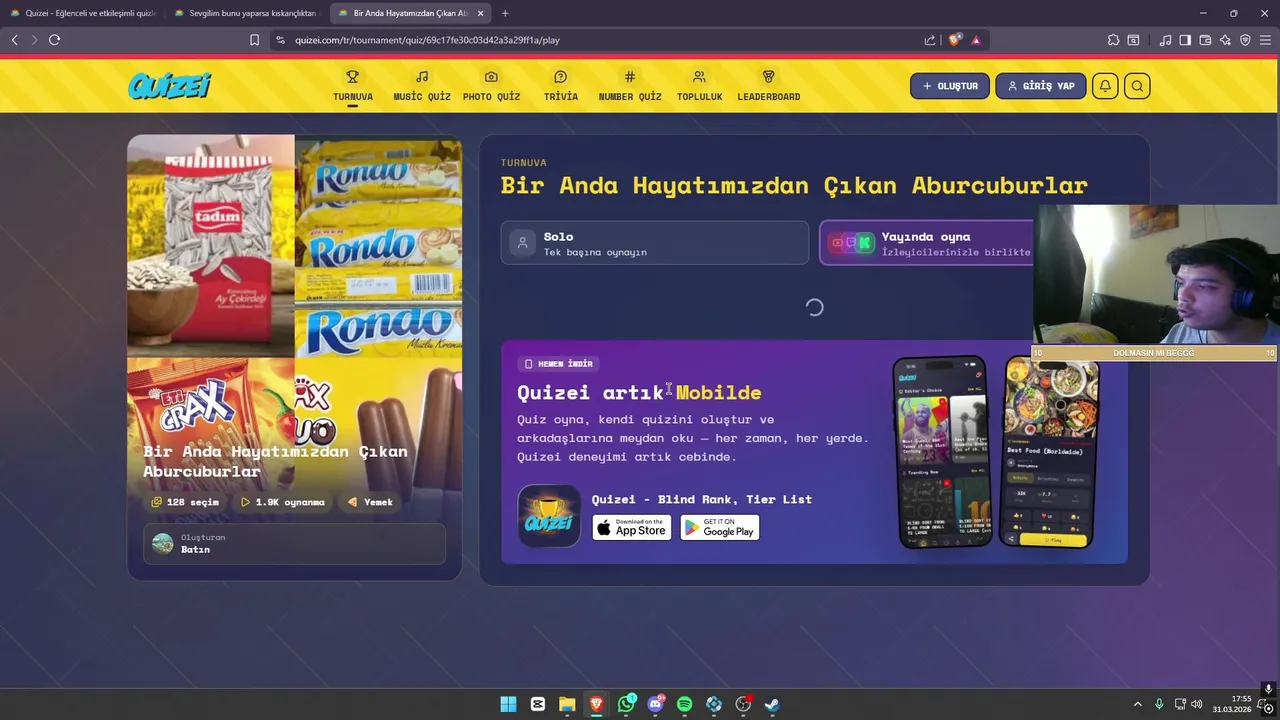Screen dimensions: 1280x720
Task: Select Solo play mode
Action: [654, 243]
